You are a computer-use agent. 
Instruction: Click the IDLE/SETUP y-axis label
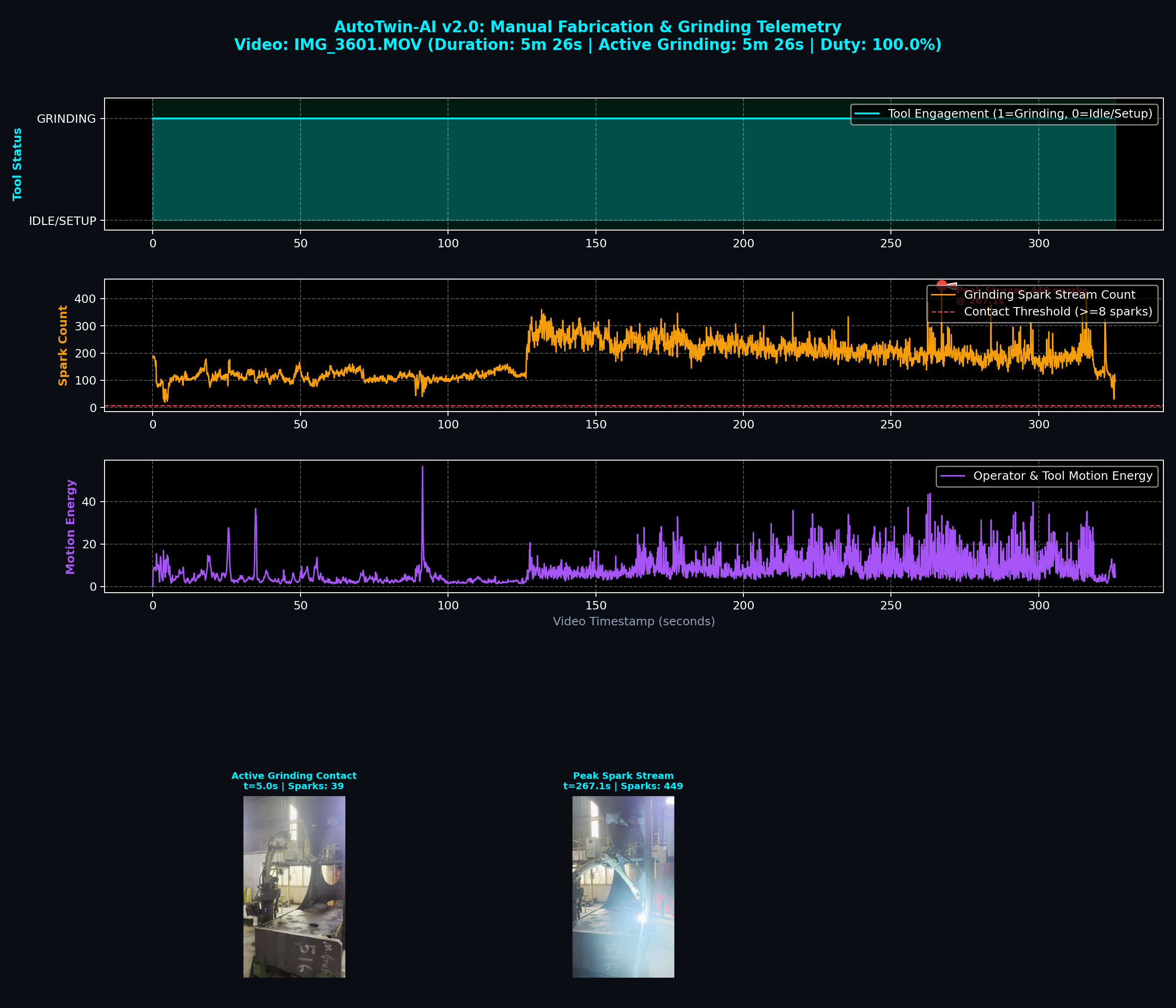[x=63, y=221]
